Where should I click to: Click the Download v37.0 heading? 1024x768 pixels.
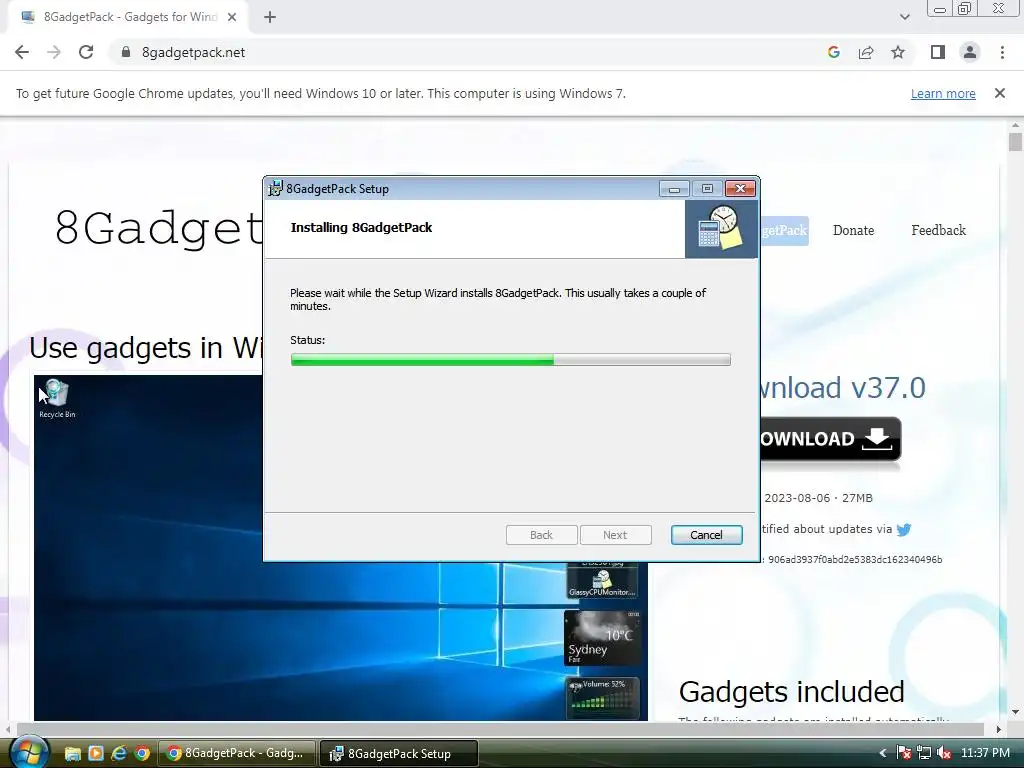coord(842,388)
